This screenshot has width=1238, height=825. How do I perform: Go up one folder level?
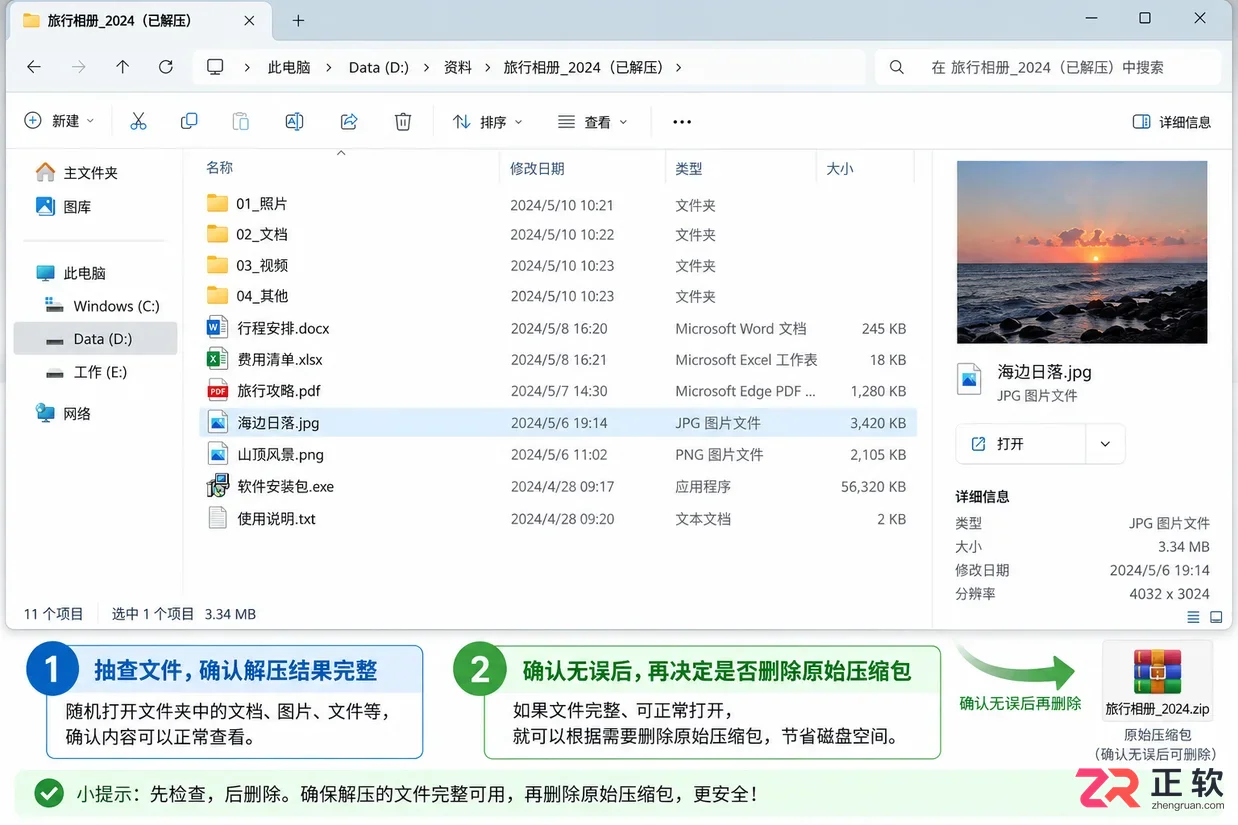click(x=122, y=67)
